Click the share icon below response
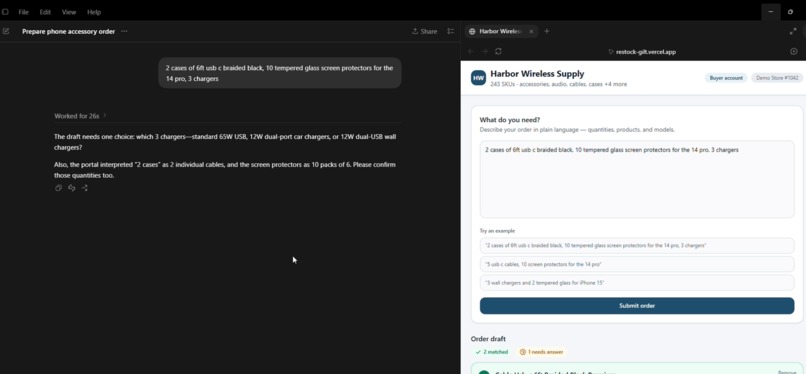The width and height of the screenshot is (806, 374). [x=85, y=188]
